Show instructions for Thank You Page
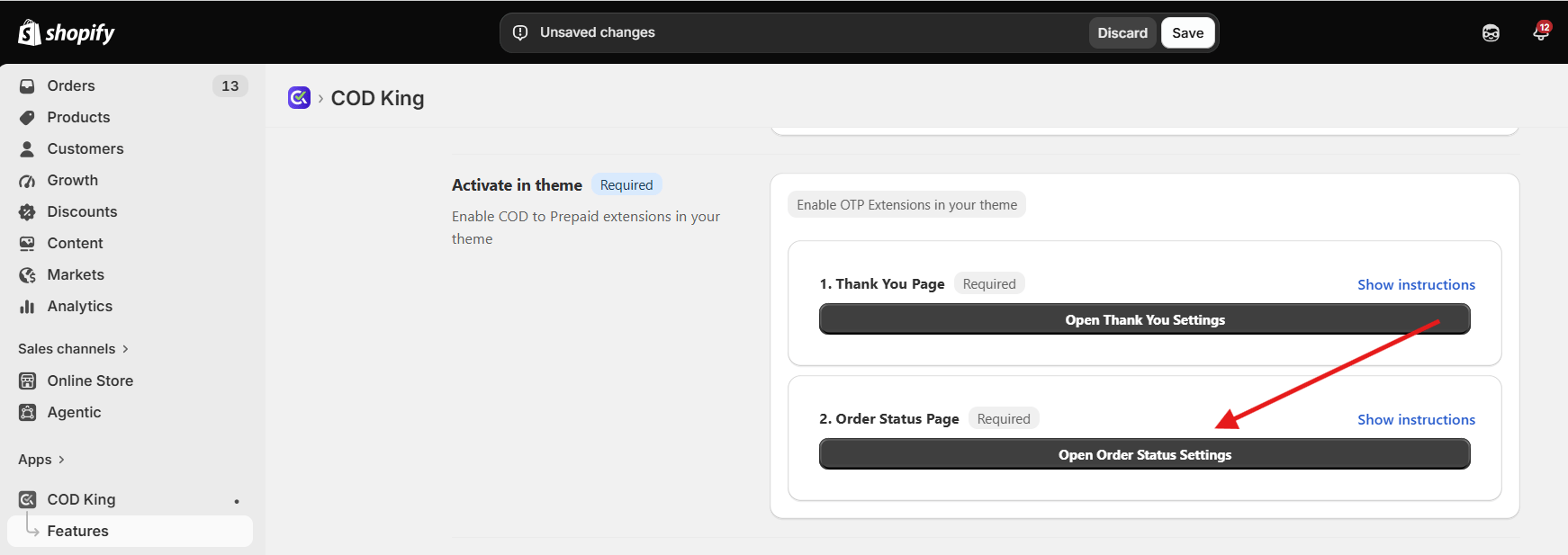Viewport: 1568px width, 555px height. 1416,285
